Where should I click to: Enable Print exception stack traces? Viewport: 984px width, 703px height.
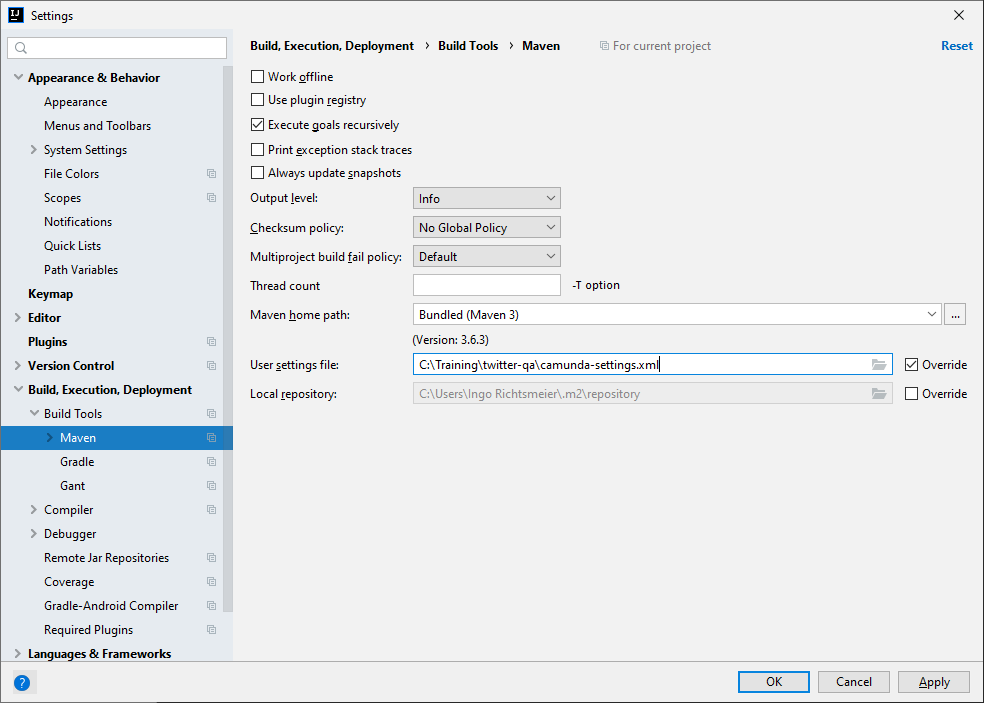[x=257, y=149]
